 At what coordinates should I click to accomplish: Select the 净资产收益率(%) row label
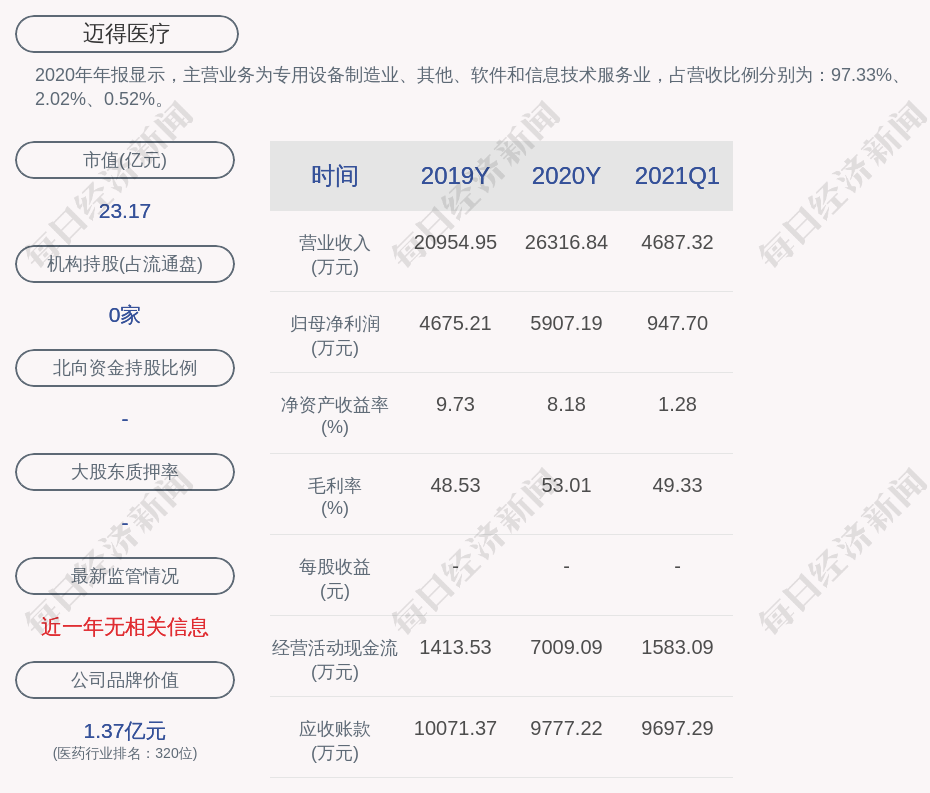pyautogui.click(x=334, y=416)
